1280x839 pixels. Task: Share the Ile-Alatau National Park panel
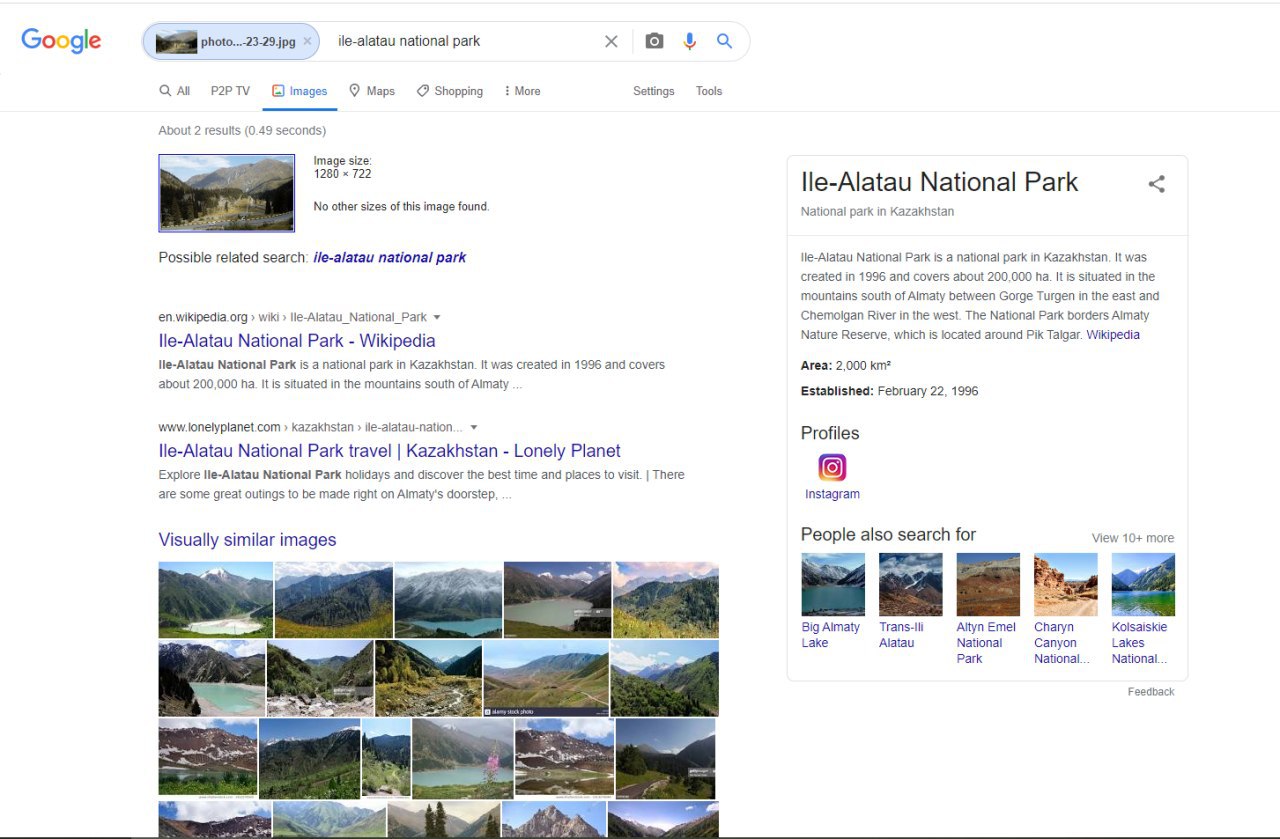click(1157, 184)
